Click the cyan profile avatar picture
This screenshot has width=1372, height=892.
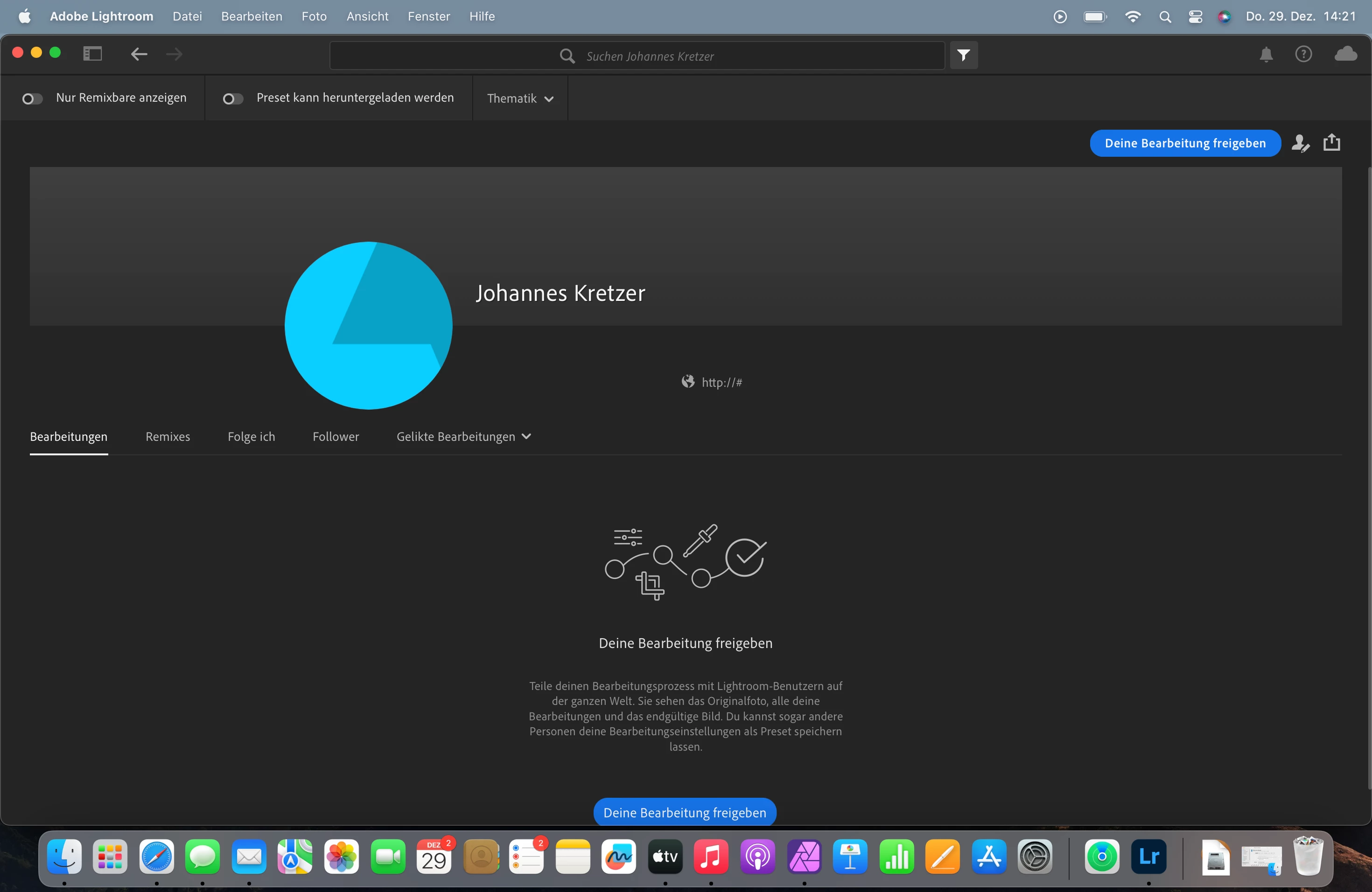[x=368, y=326]
